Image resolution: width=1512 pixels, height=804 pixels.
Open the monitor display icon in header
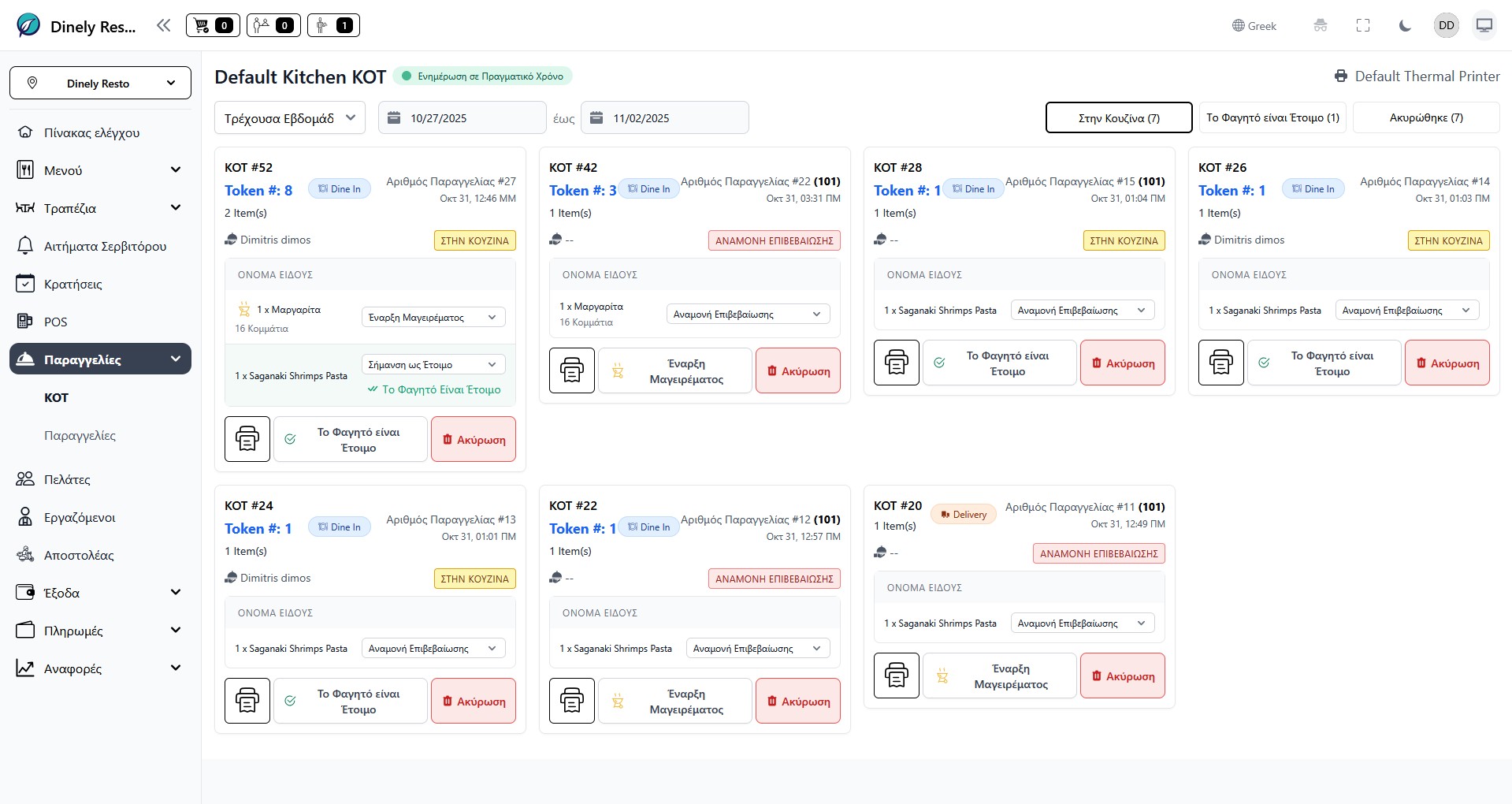pos(1484,25)
